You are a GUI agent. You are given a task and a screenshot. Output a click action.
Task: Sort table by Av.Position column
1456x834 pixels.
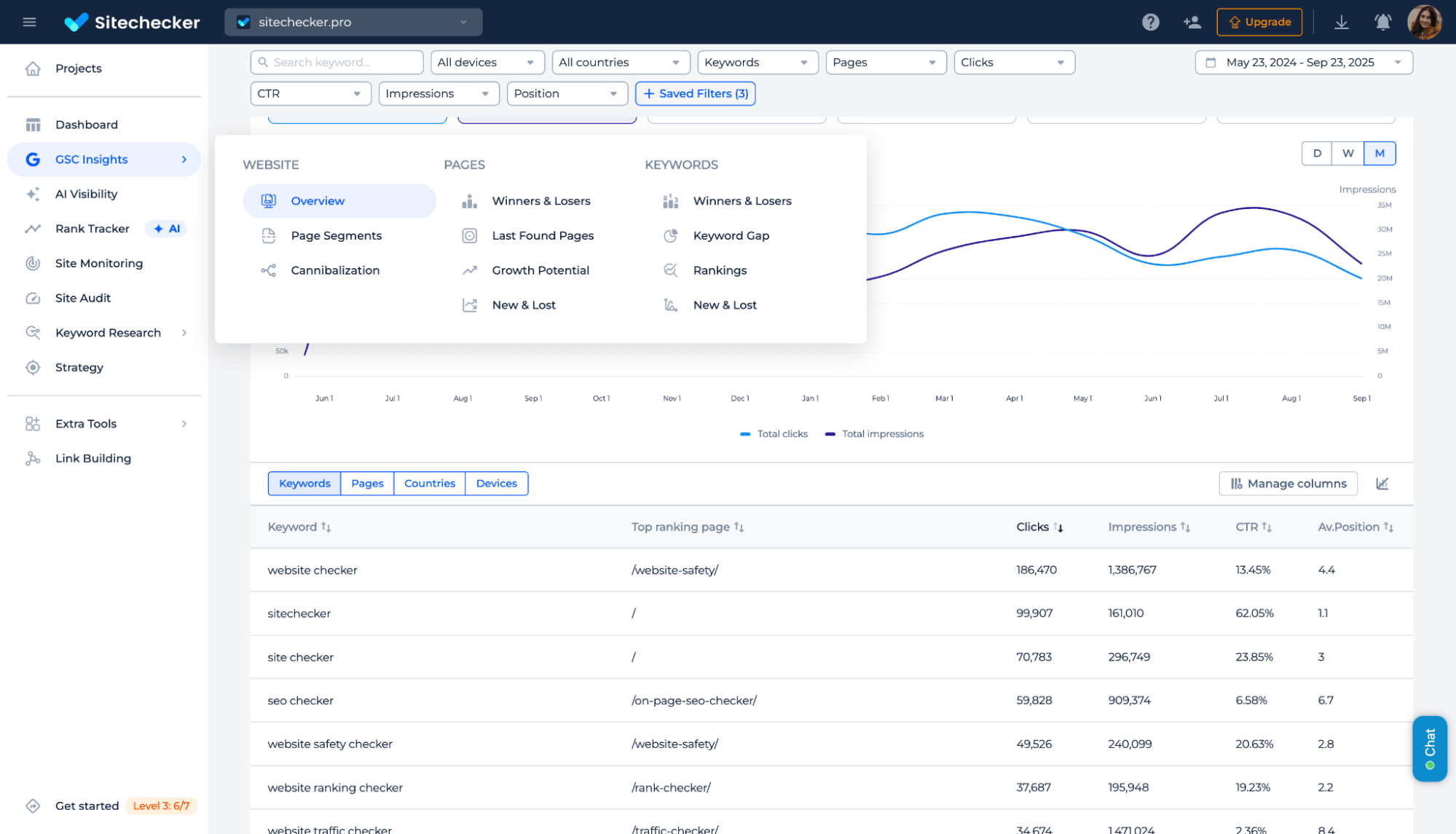[x=1355, y=527]
